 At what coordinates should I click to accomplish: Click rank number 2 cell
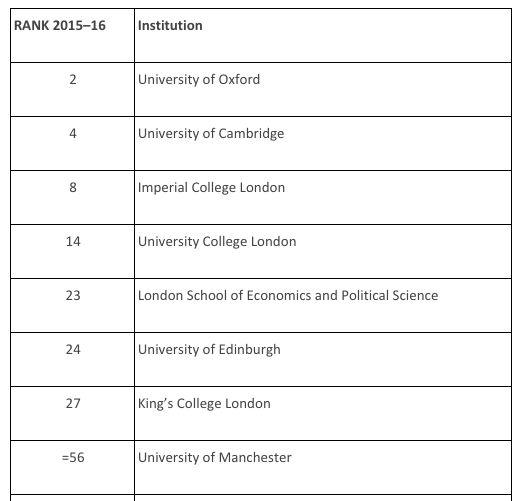click(x=72, y=90)
